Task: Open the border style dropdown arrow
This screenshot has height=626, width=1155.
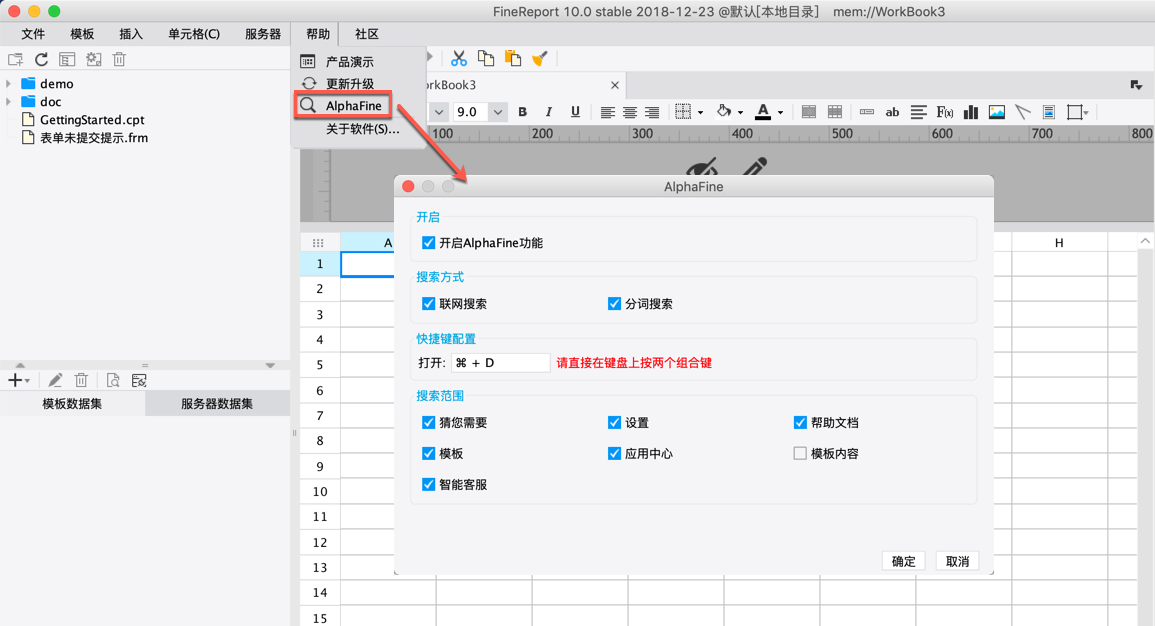Action: click(x=700, y=113)
